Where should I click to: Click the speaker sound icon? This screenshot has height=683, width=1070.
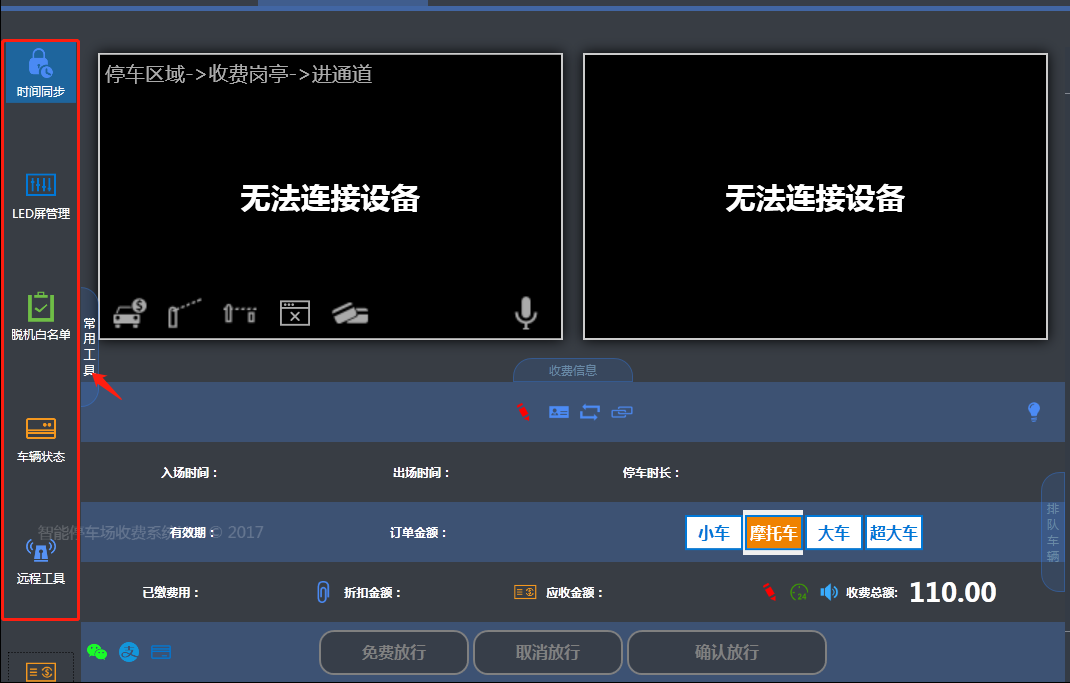tap(828, 592)
